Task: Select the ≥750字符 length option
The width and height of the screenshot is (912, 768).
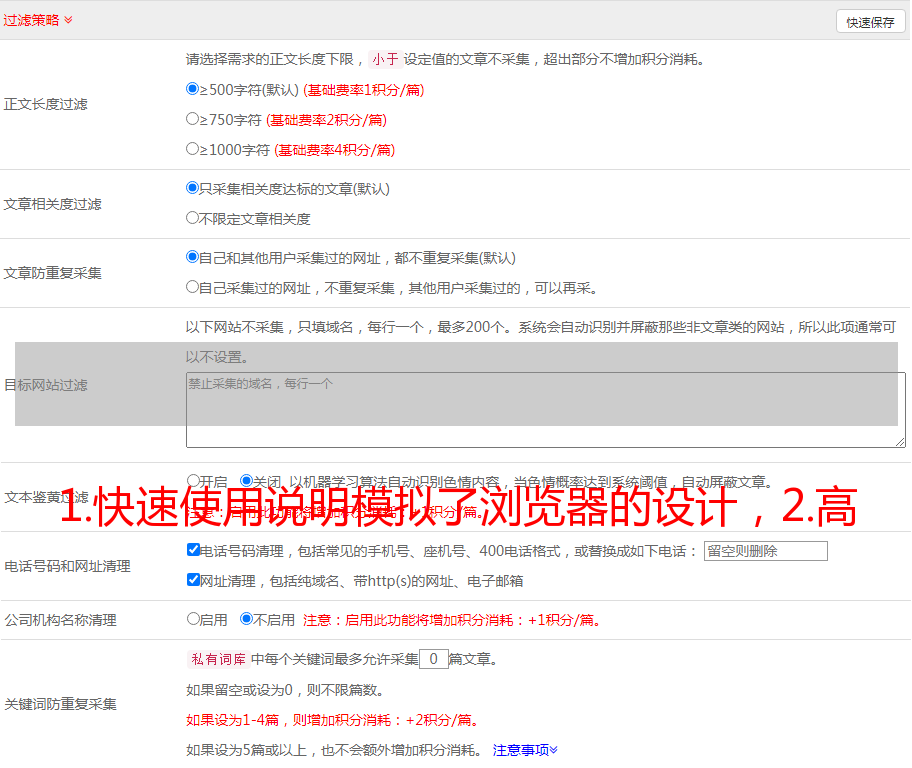Action: [x=193, y=119]
